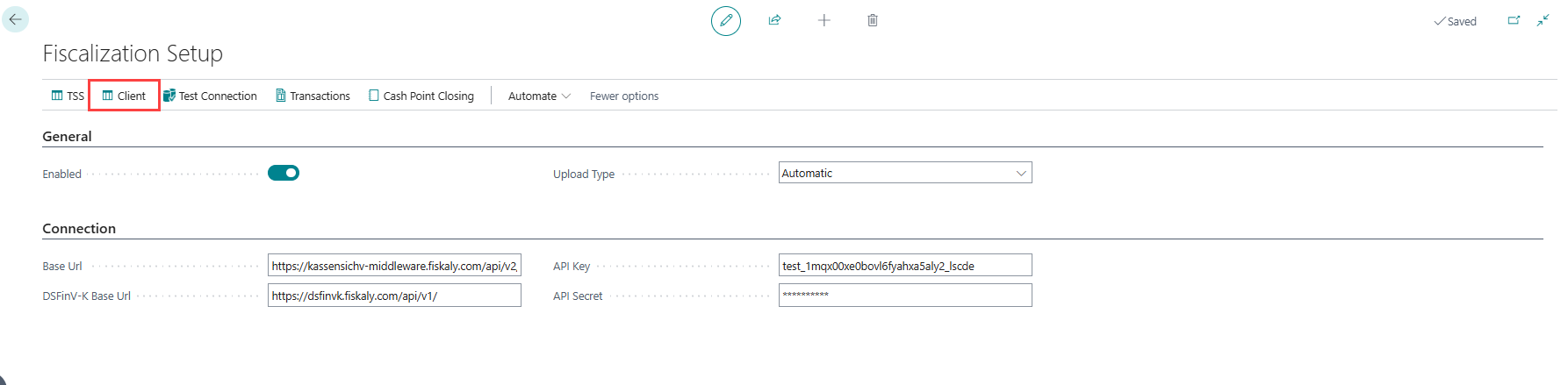This screenshot has width=1568, height=385.
Task: Click the plus new record icon
Action: coord(824,20)
